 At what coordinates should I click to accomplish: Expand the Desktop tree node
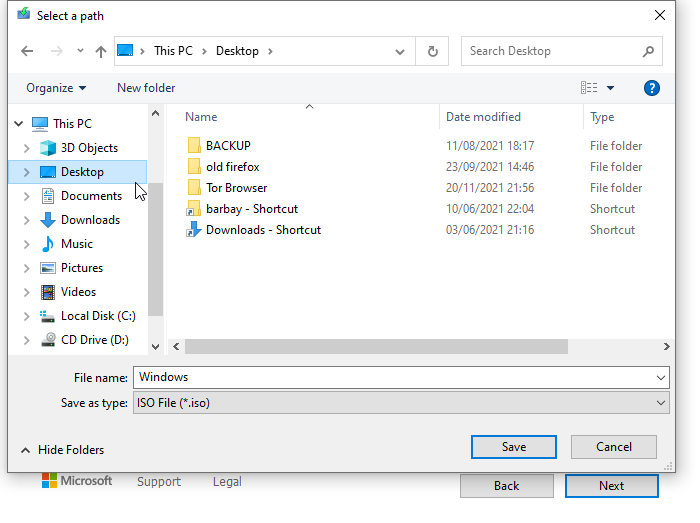click(26, 172)
